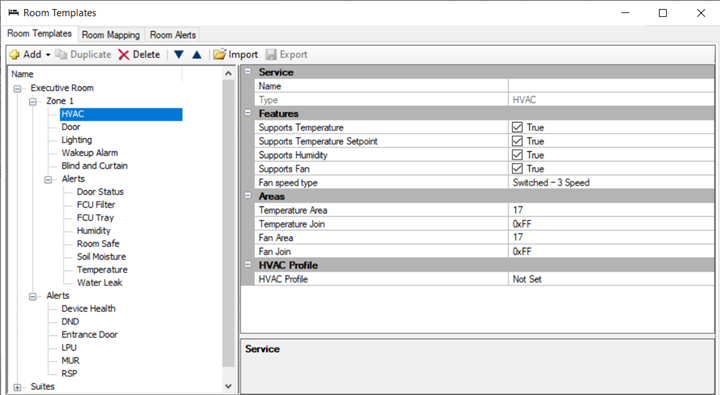Collapse the Executive Room tree node

(x=17, y=89)
